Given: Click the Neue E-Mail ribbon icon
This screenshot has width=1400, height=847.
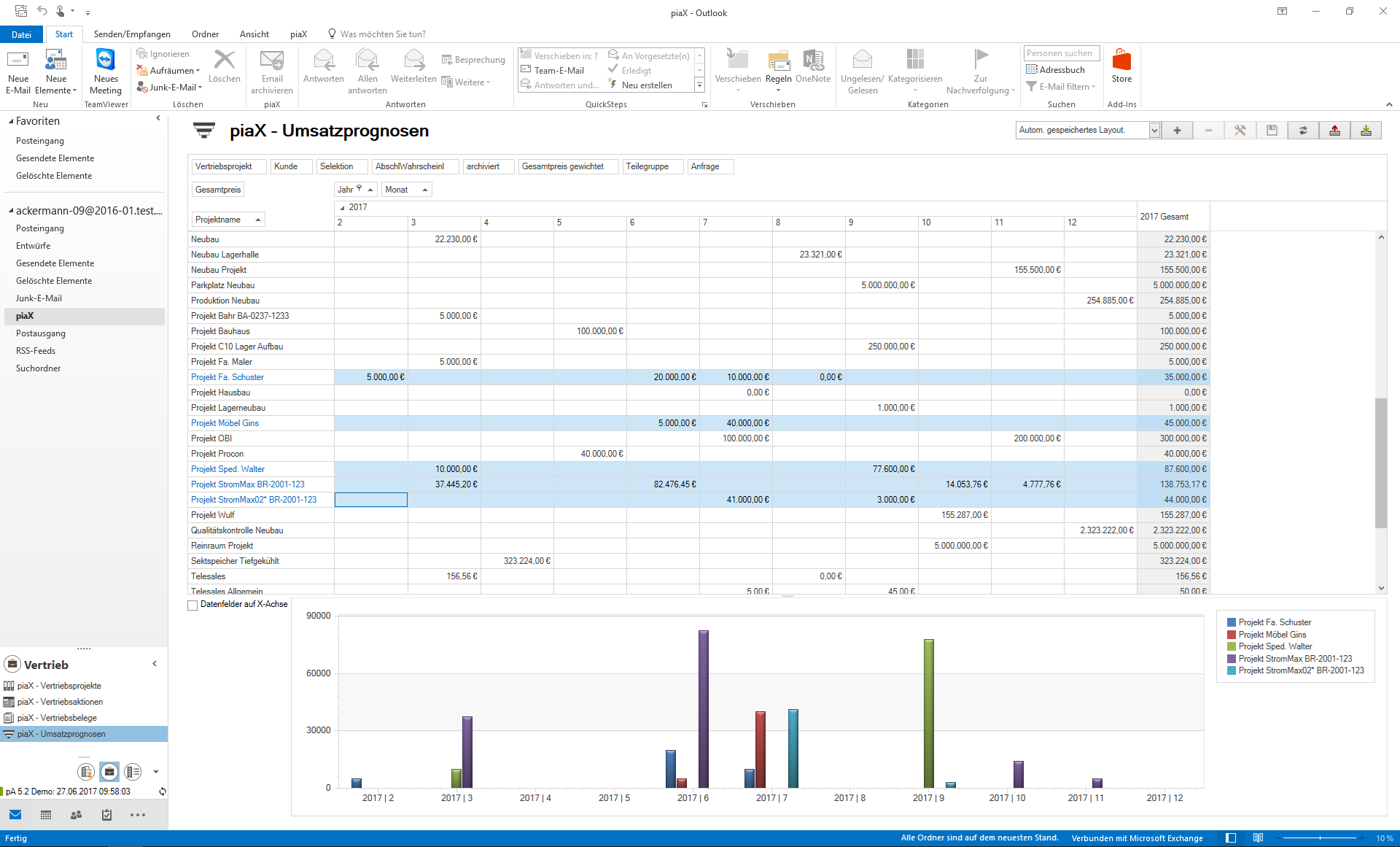Looking at the screenshot, I should coord(18,71).
